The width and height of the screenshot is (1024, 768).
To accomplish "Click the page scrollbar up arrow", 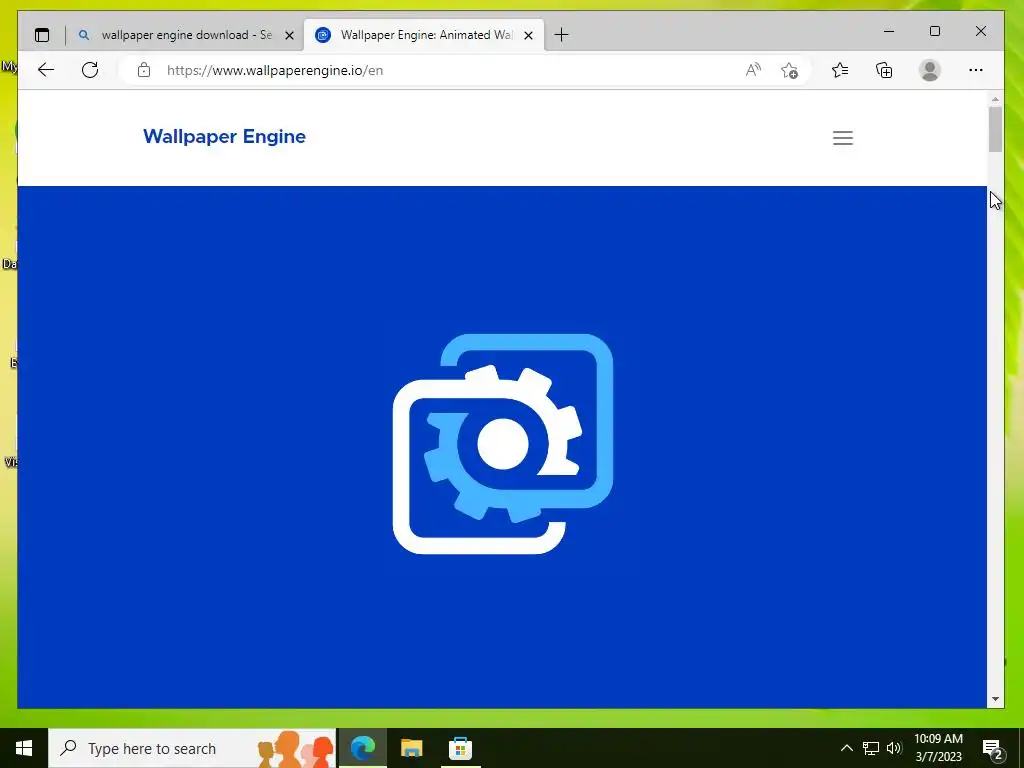I will tap(995, 99).
